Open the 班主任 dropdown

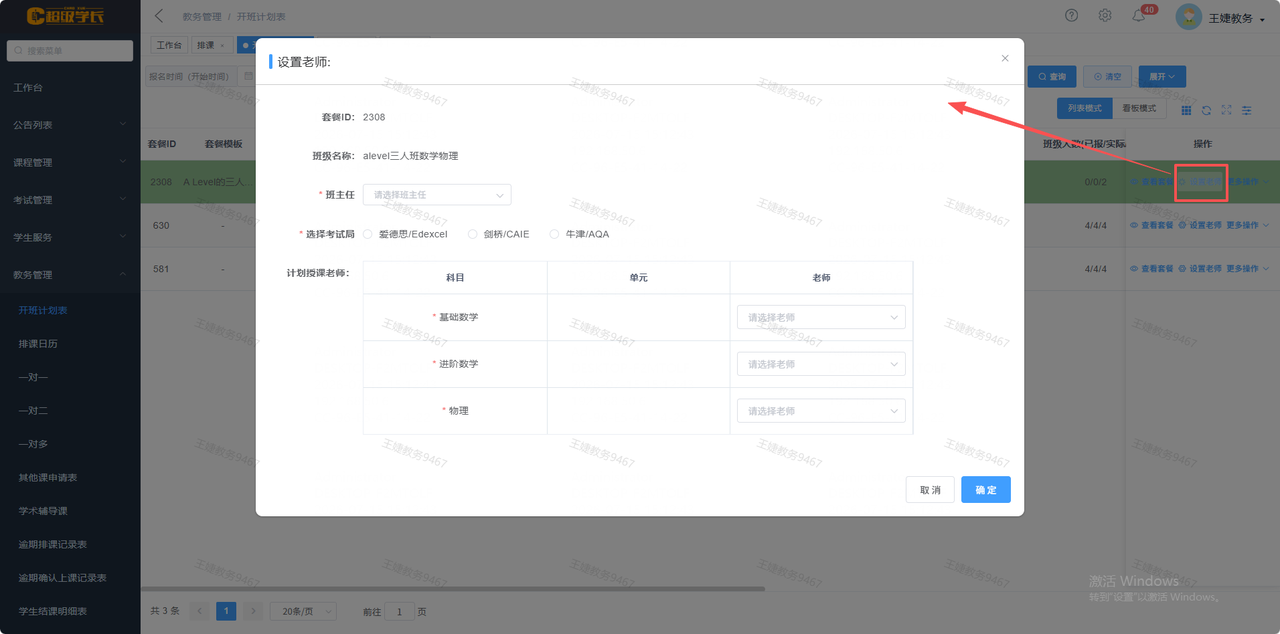(437, 195)
